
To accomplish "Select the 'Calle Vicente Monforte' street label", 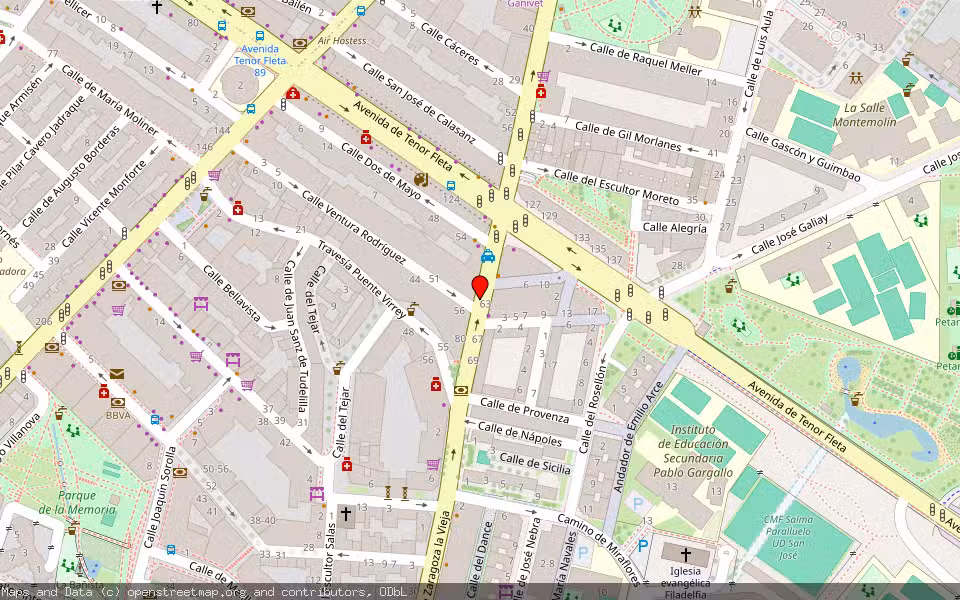I will [104, 204].
